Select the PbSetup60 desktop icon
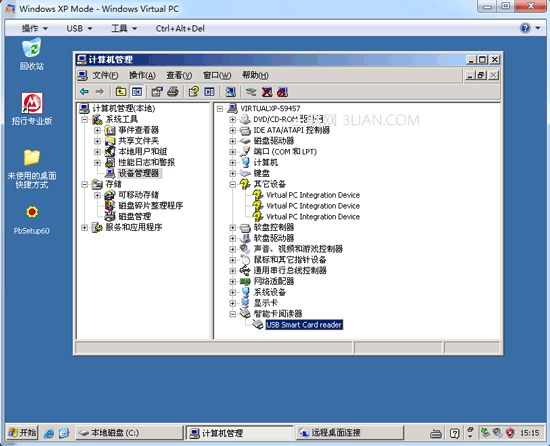Image resolution: width=550 pixels, height=446 pixels. click(x=32, y=220)
